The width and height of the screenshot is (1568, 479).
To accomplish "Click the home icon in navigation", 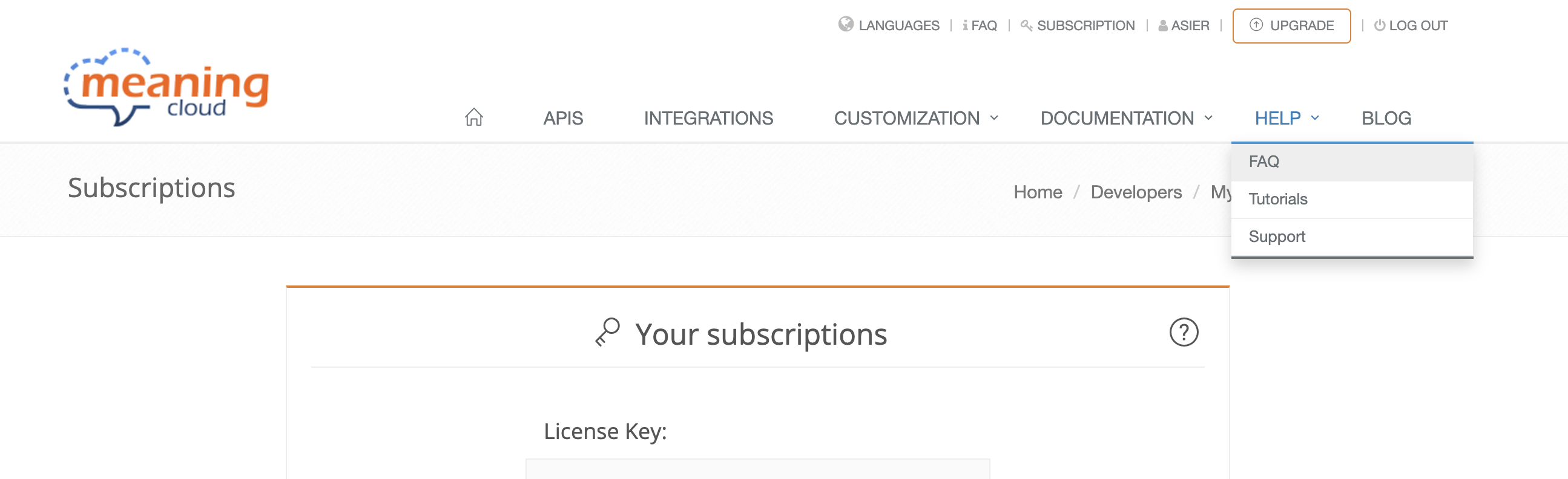I will click(x=473, y=117).
